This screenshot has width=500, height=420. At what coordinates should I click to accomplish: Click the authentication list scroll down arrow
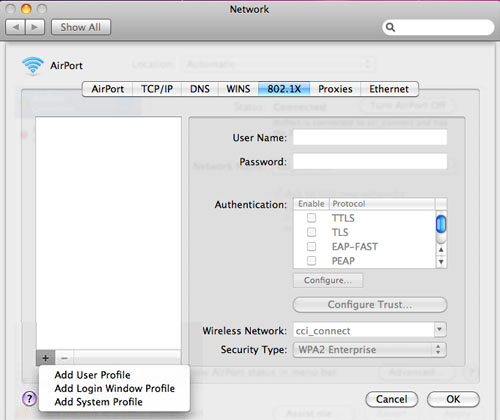[x=441, y=262]
